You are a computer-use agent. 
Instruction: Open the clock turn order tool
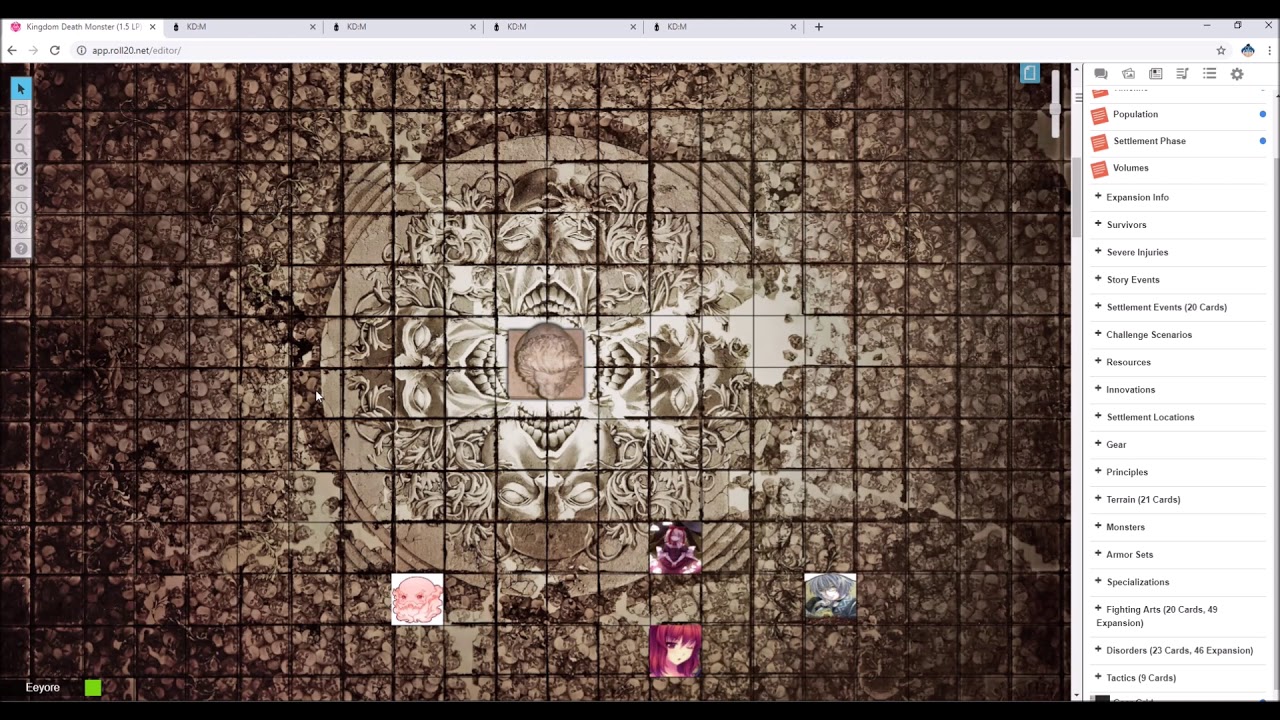pos(21,208)
